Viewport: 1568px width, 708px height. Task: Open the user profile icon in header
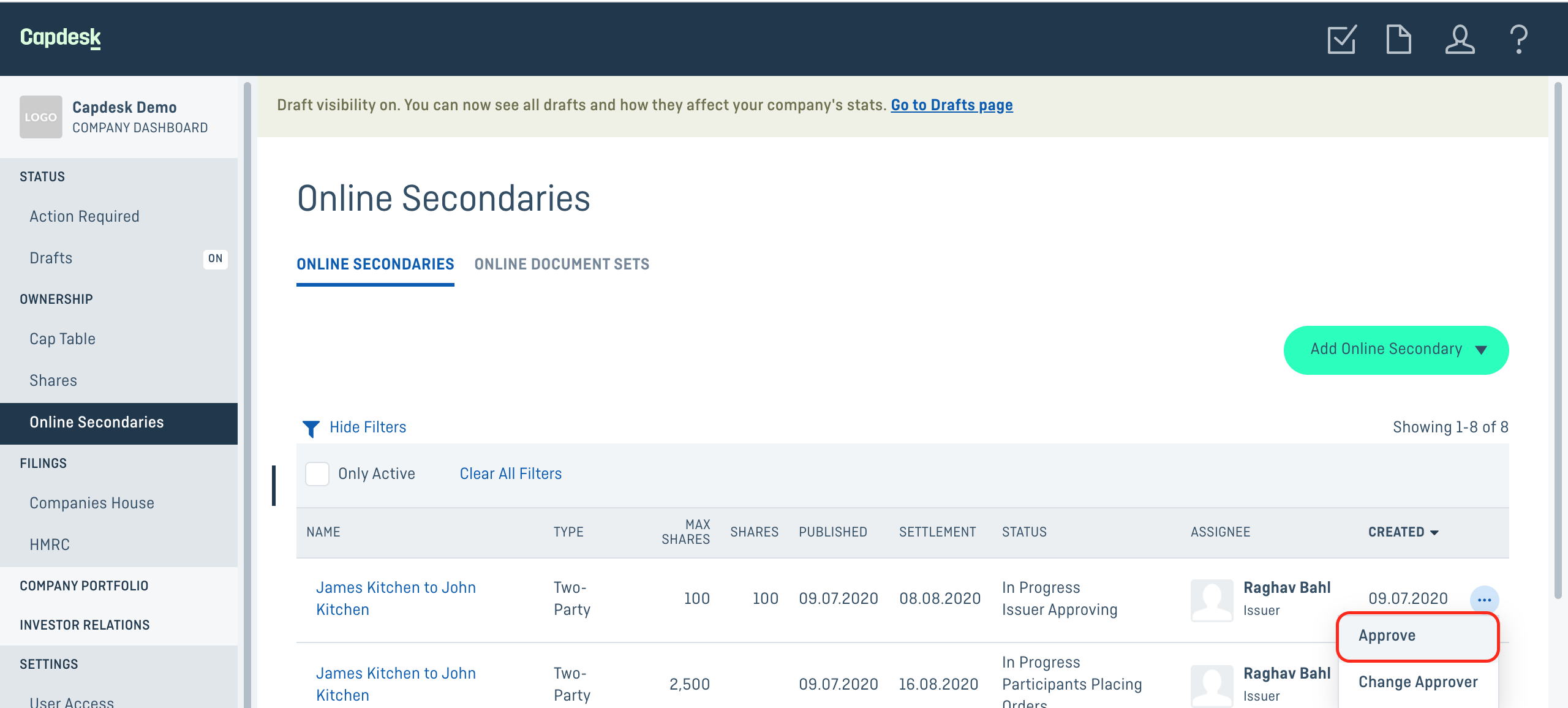1460,39
